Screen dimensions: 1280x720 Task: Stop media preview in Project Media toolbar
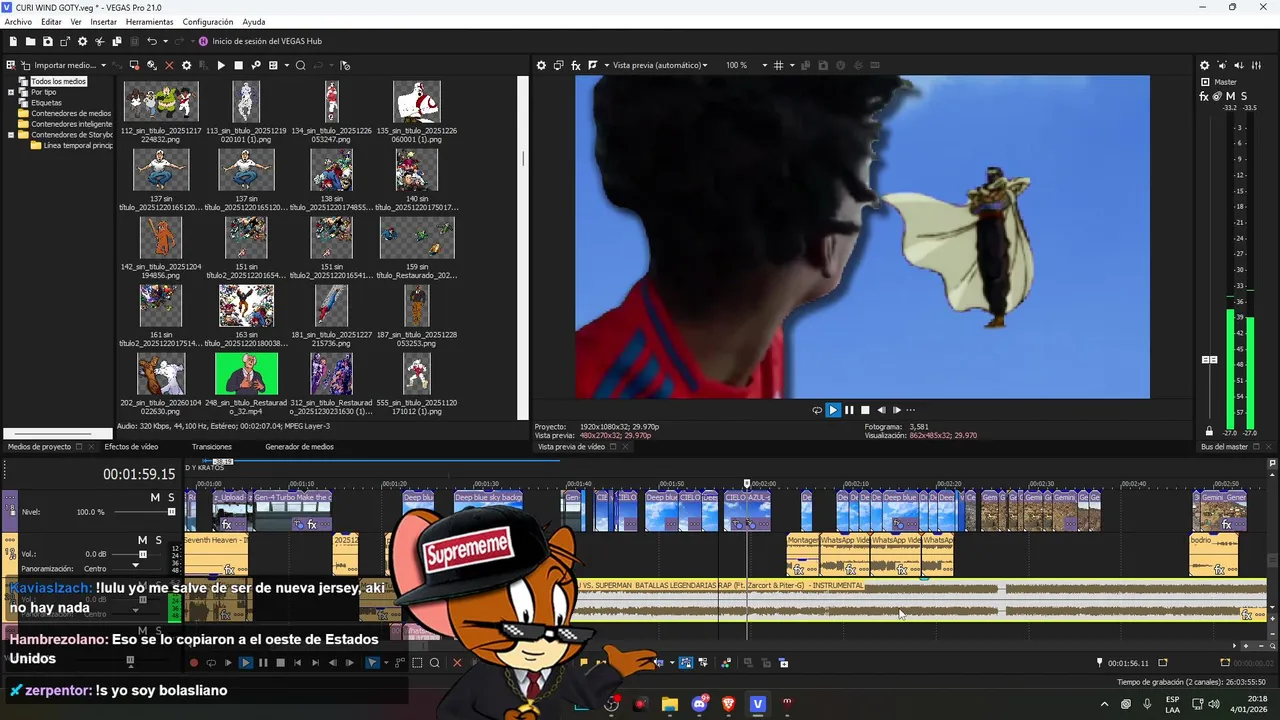click(238, 65)
